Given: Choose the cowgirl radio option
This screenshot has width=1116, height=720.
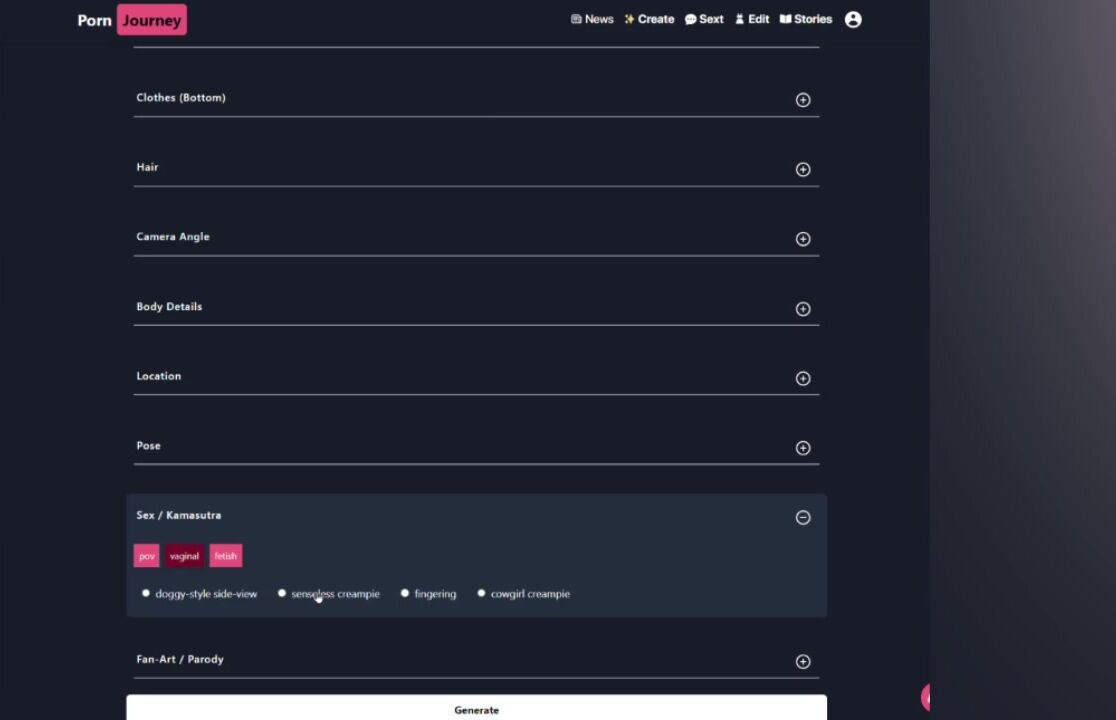Looking at the screenshot, I should click(481, 593).
